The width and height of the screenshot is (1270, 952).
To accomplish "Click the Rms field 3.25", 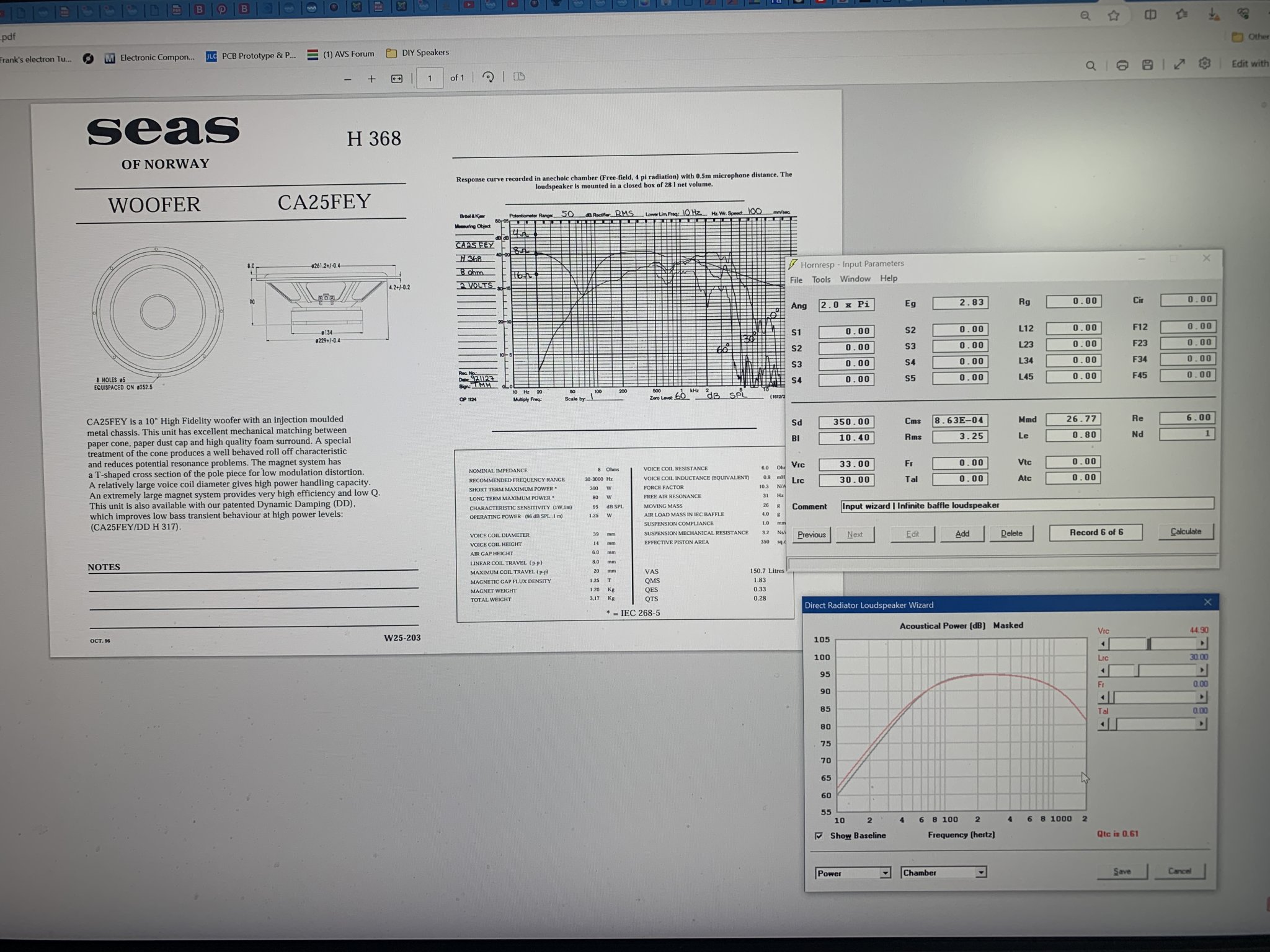I will 961,436.
